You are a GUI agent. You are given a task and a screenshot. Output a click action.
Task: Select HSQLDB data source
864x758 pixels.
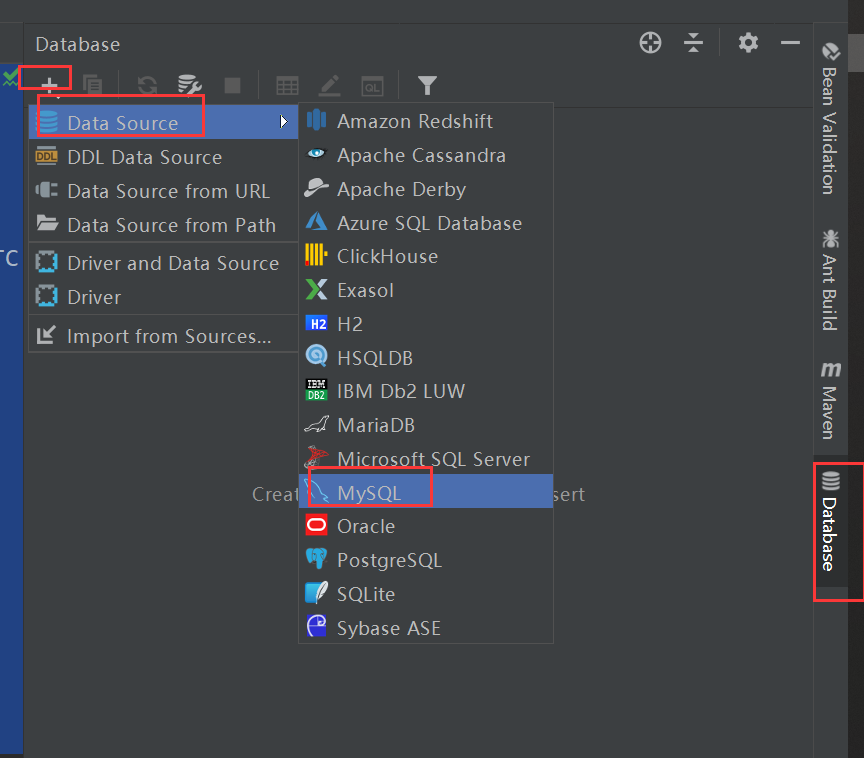(x=426, y=358)
